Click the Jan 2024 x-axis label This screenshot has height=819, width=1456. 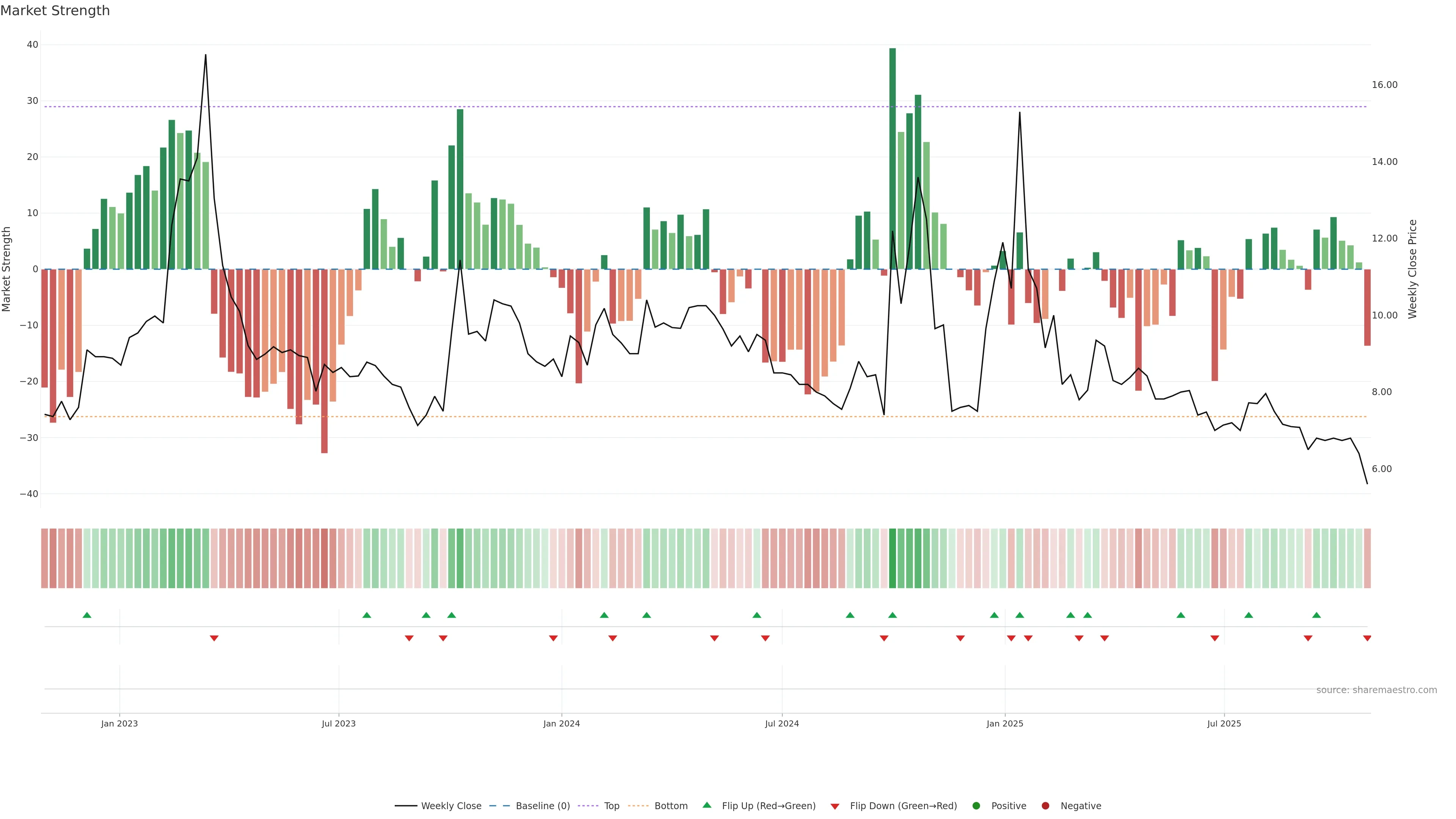pyautogui.click(x=561, y=723)
